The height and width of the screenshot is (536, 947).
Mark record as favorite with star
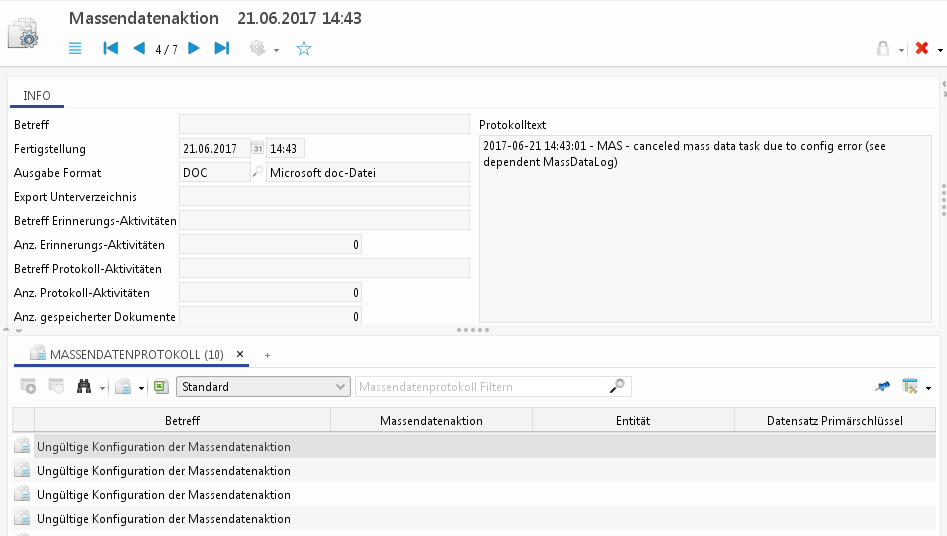tap(304, 48)
